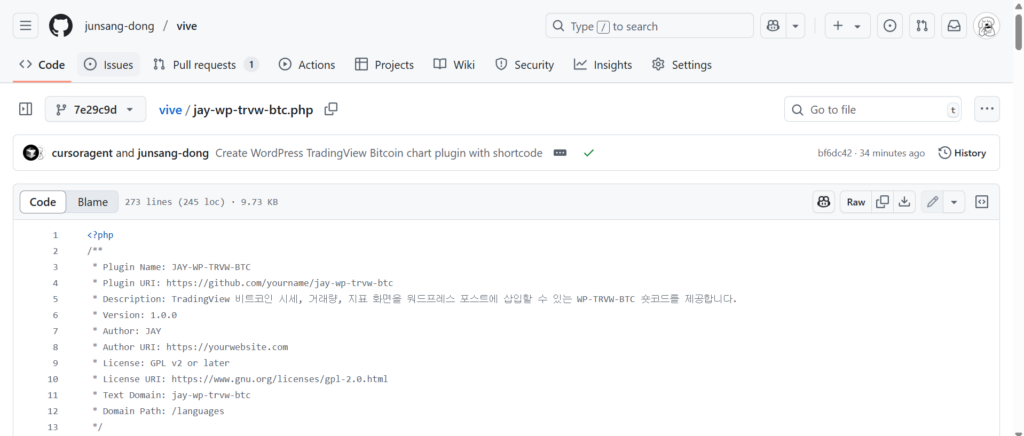The width and height of the screenshot is (1024, 436).
Task: Copy the file path jay-wp-trvw-btc.php
Action: tap(331, 109)
